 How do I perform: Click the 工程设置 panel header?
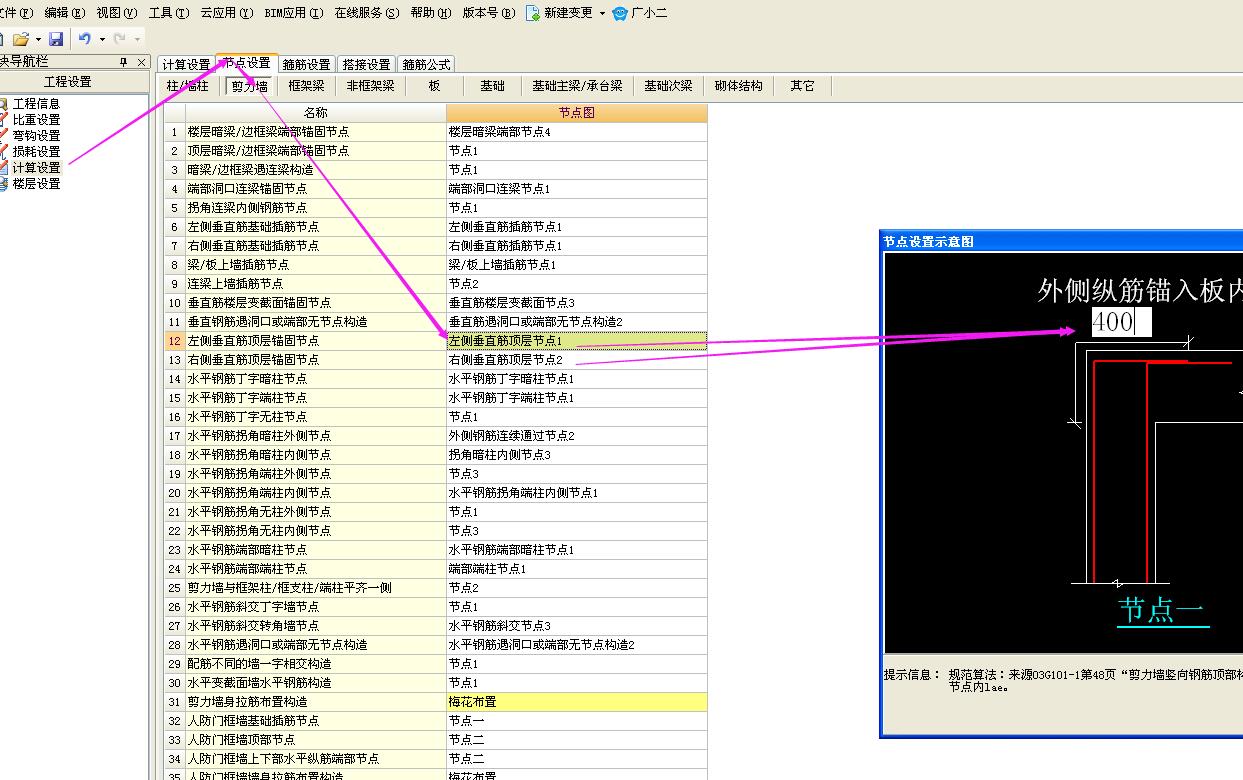click(x=68, y=82)
